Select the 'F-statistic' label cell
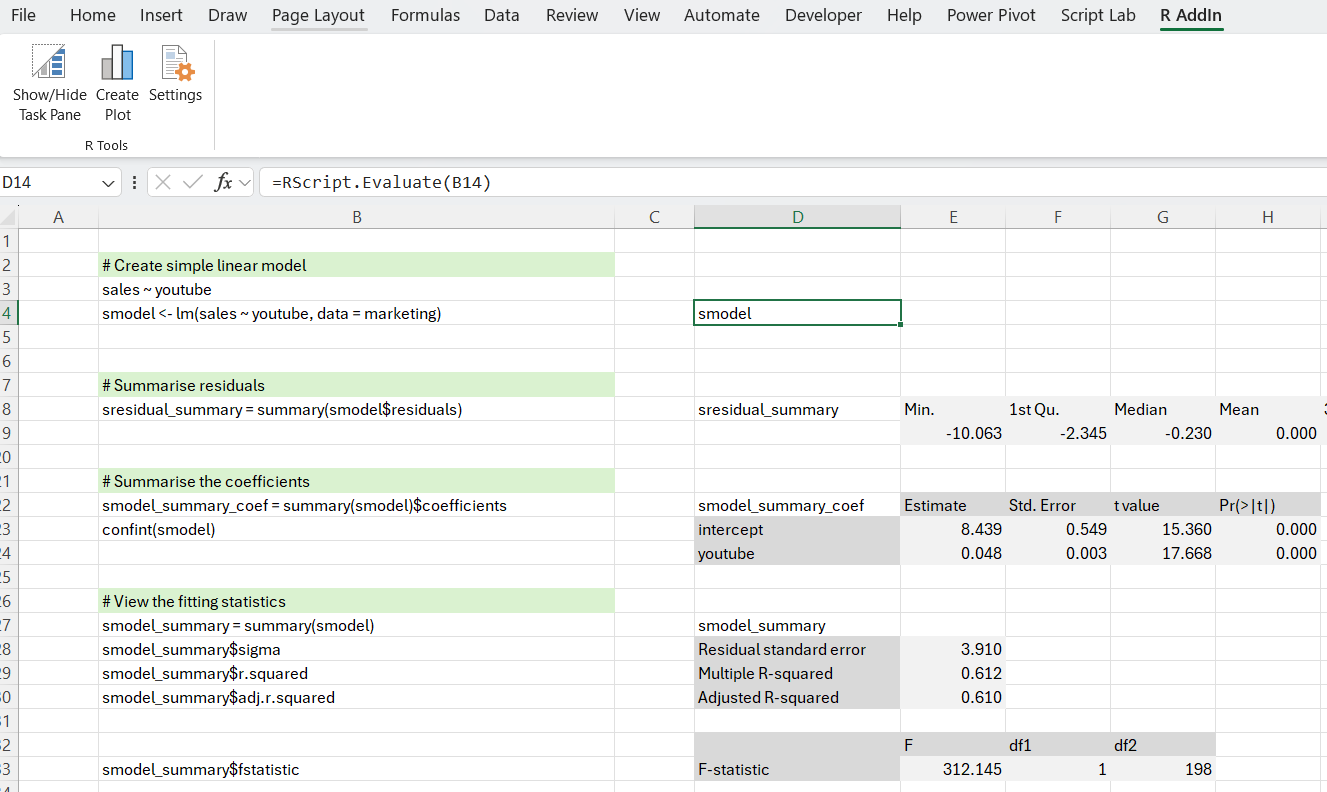 797,769
